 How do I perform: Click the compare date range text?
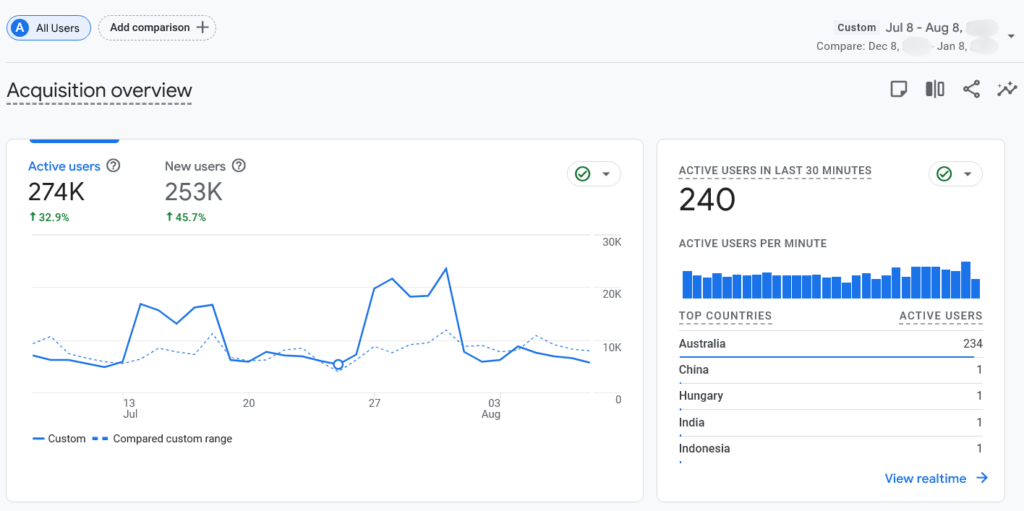(x=907, y=46)
